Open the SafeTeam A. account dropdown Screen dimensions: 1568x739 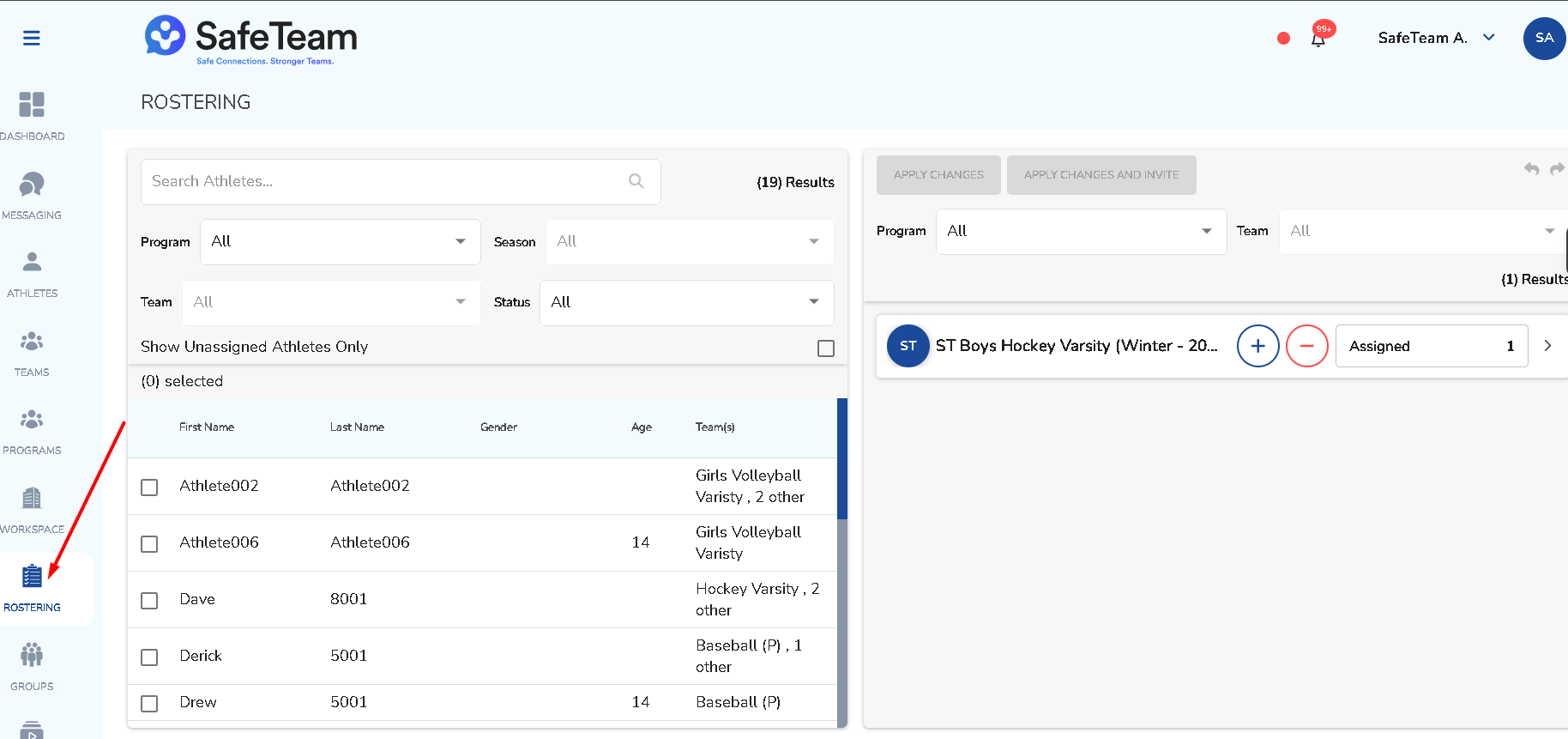pos(1436,38)
